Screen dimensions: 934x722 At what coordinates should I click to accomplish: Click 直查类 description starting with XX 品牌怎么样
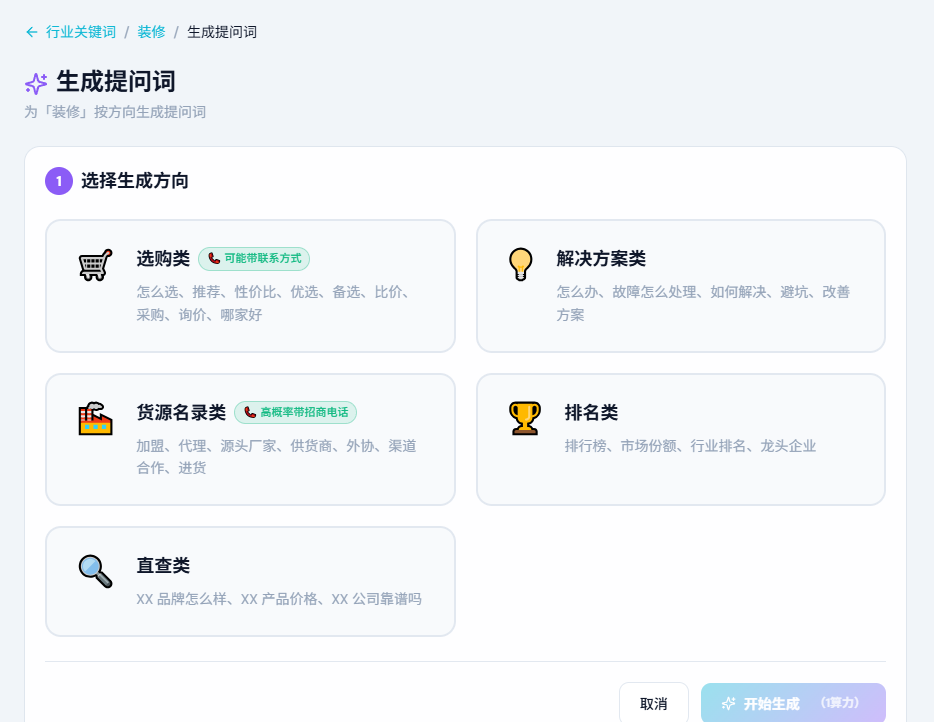[x=279, y=599]
